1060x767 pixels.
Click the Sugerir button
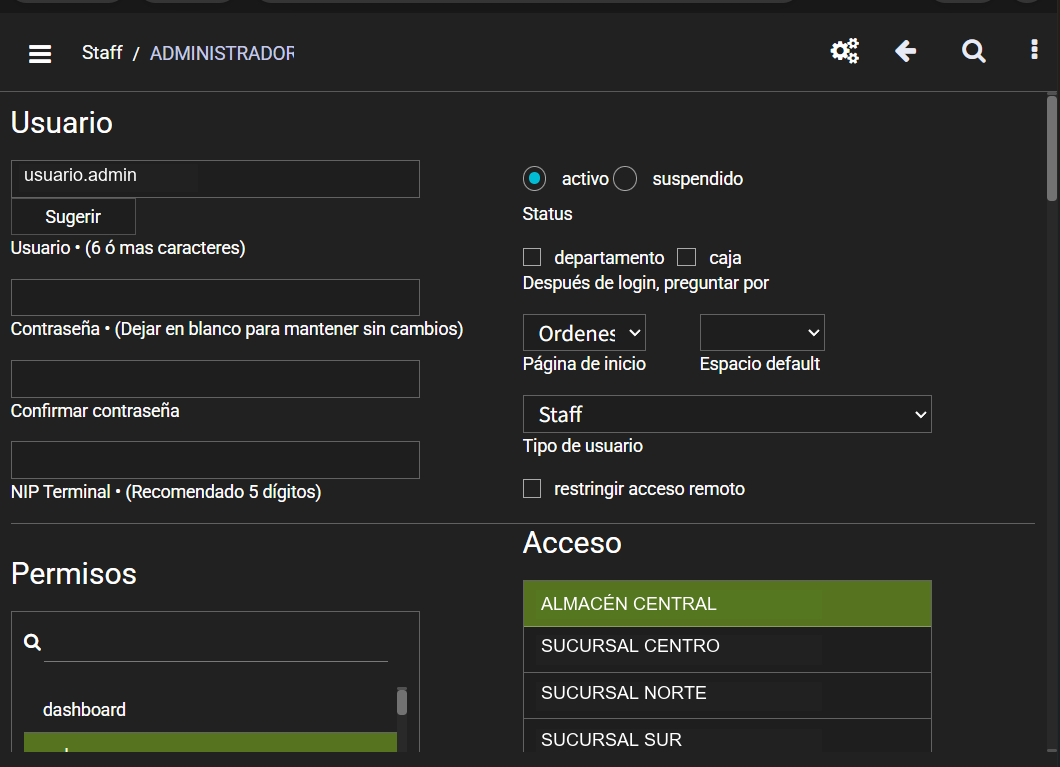click(73, 216)
